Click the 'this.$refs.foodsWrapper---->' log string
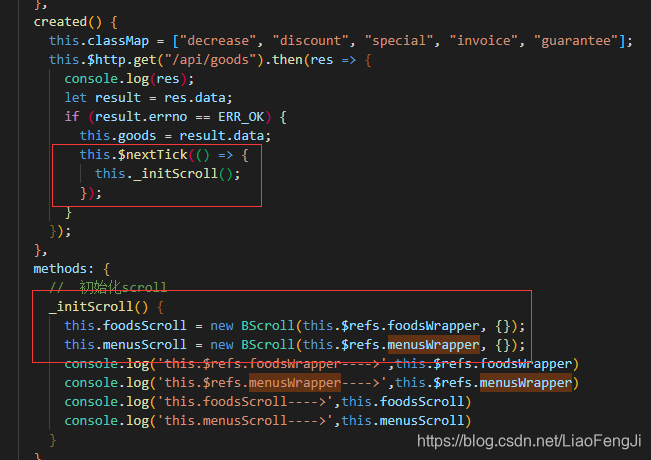651x460 pixels. pos(272,364)
